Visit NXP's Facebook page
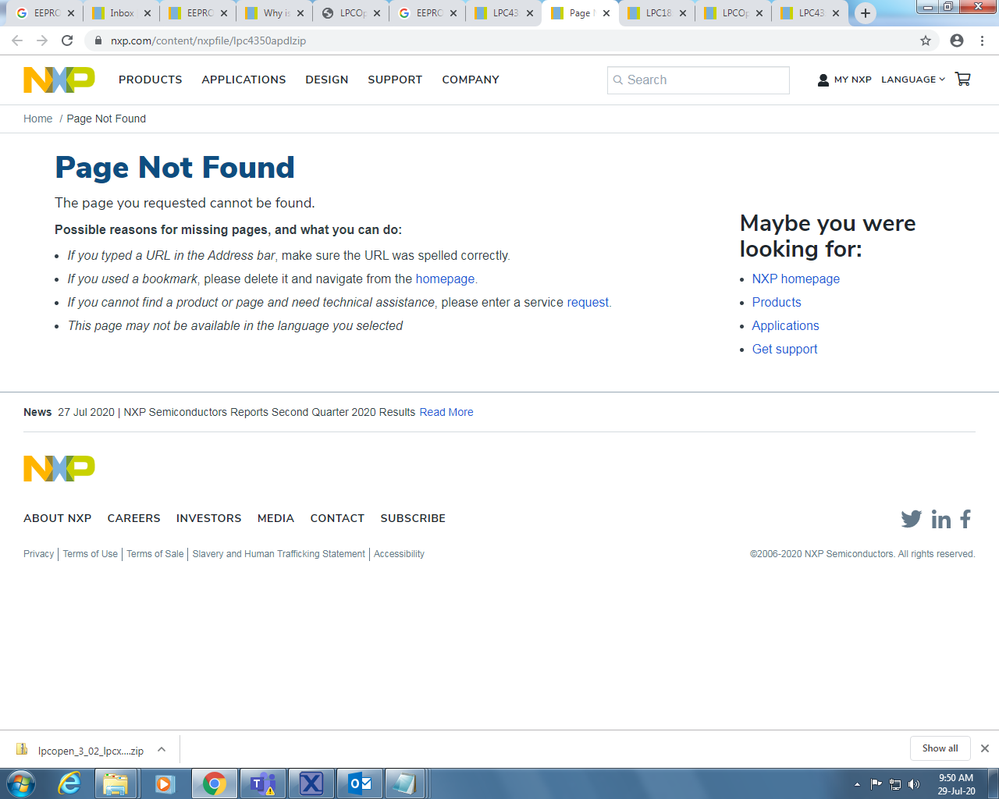 point(966,519)
